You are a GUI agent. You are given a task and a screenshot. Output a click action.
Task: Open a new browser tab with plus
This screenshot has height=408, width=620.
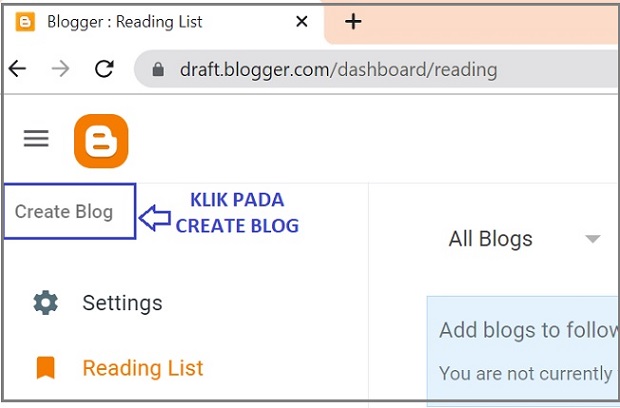click(x=352, y=21)
